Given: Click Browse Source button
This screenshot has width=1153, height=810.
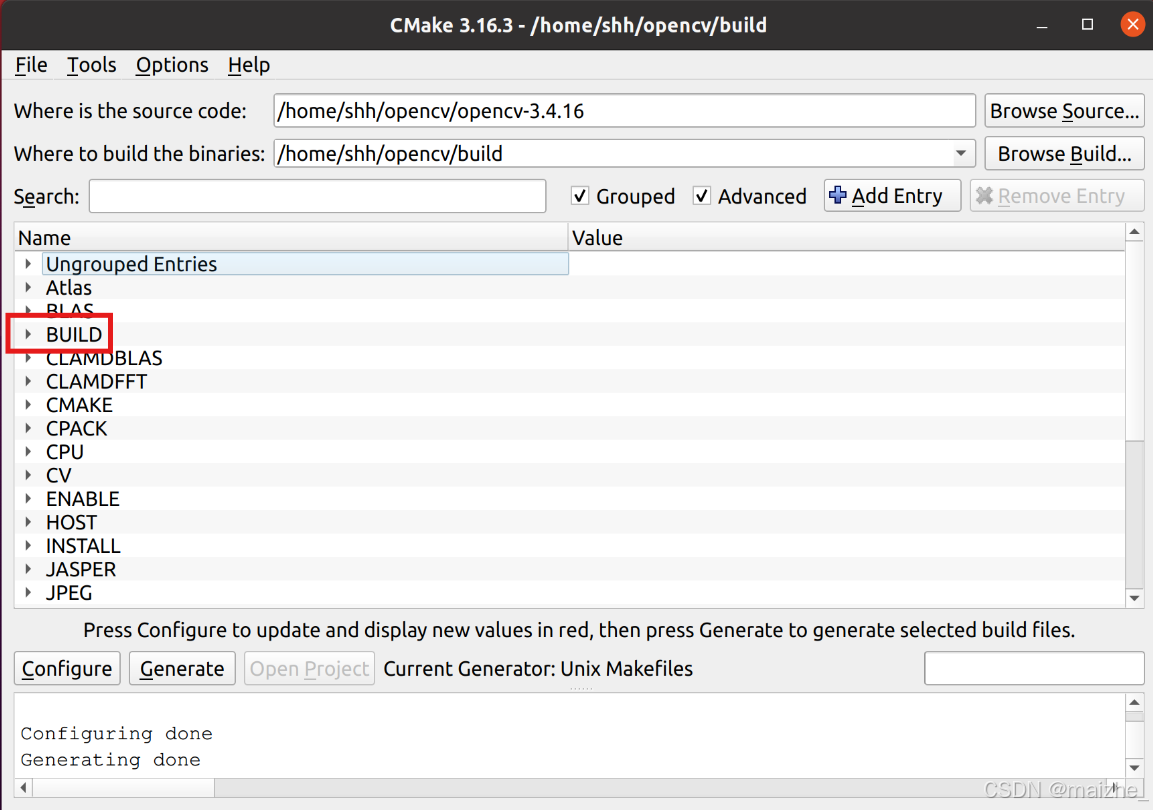Looking at the screenshot, I should pyautogui.click(x=1064, y=111).
